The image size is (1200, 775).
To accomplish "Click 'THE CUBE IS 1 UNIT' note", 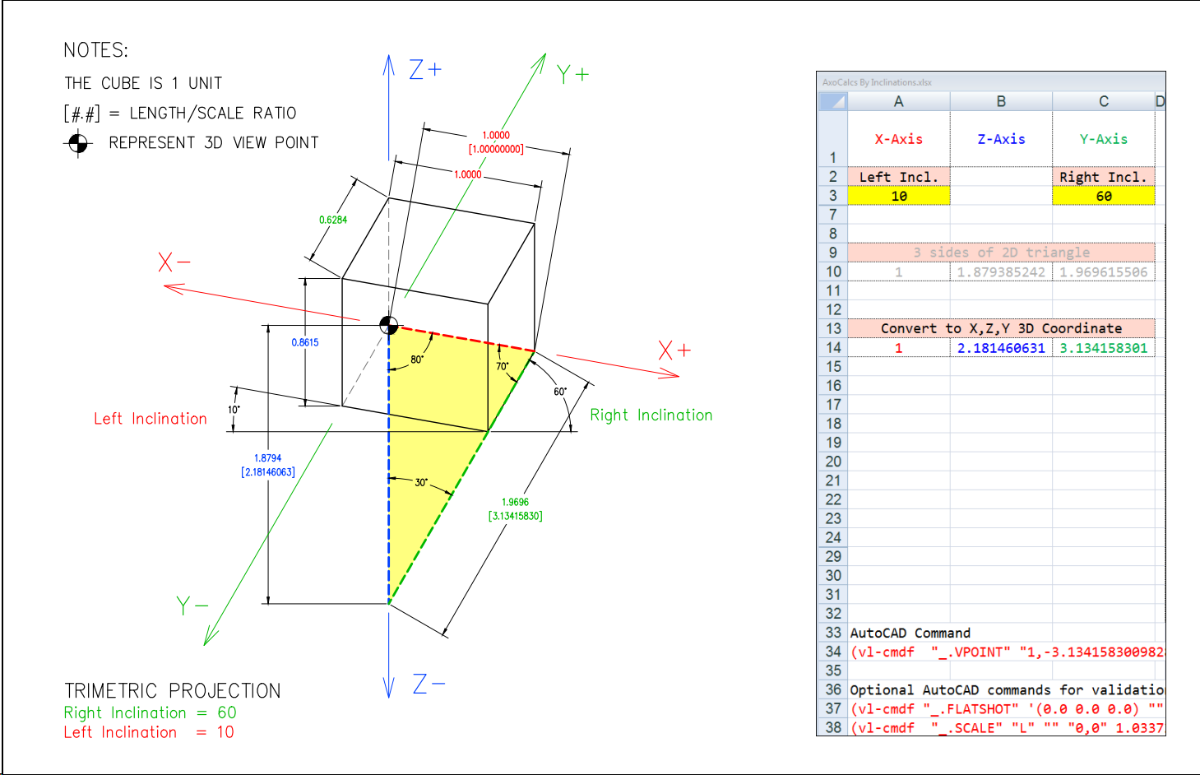I will point(143,83).
